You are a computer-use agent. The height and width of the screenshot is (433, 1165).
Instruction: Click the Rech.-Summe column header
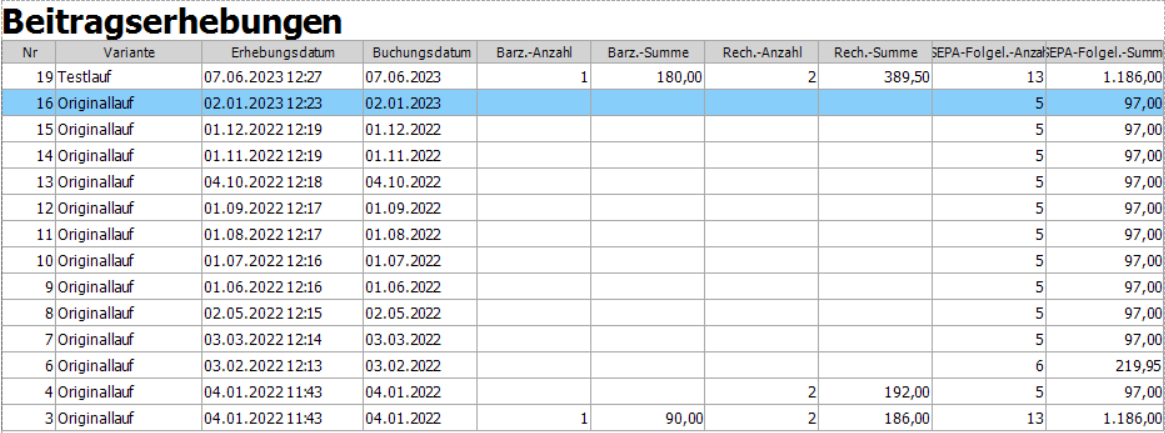pyautogui.click(x=875, y=52)
